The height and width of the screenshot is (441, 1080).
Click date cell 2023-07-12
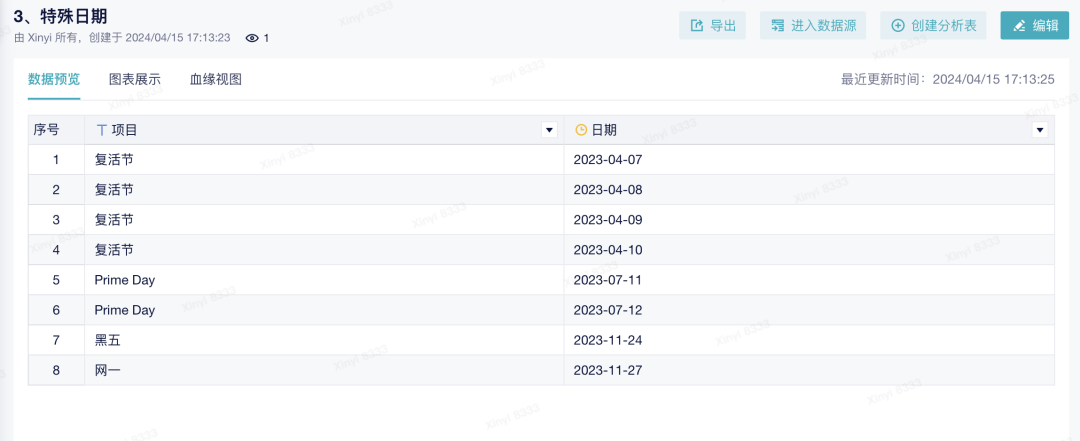point(809,310)
